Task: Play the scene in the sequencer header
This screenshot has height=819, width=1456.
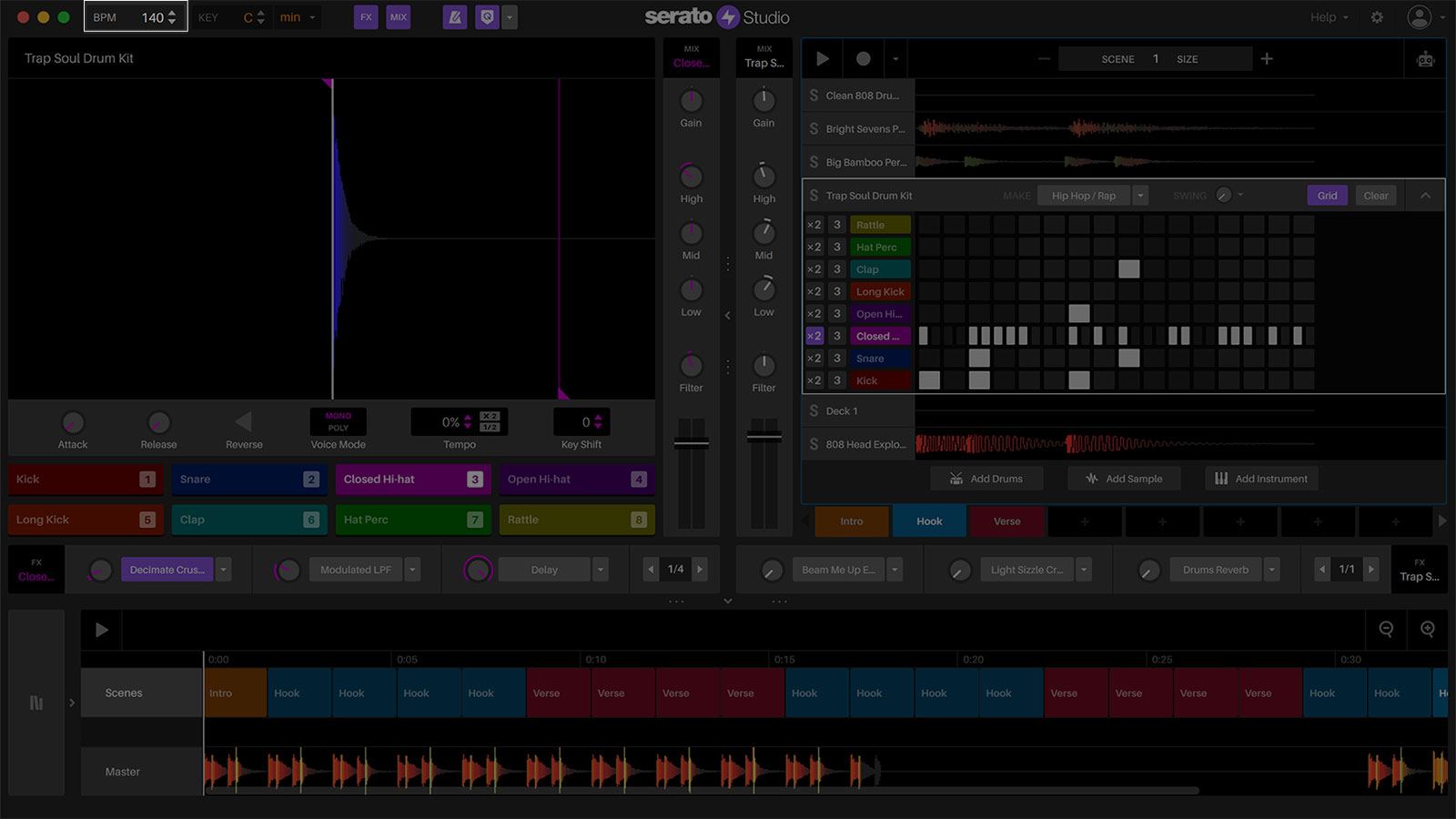Action: click(x=823, y=59)
